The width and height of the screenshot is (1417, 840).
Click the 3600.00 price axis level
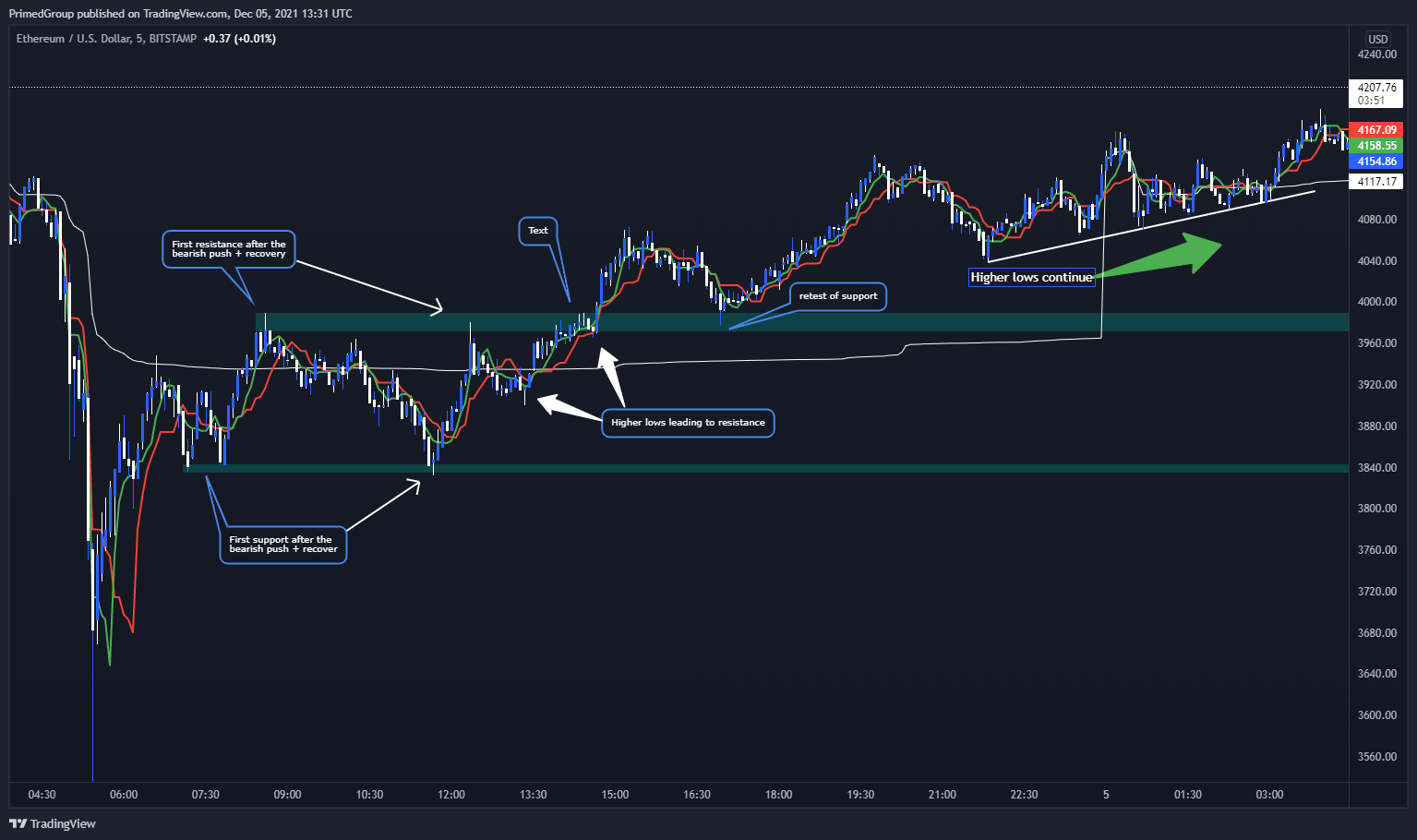point(1376,715)
